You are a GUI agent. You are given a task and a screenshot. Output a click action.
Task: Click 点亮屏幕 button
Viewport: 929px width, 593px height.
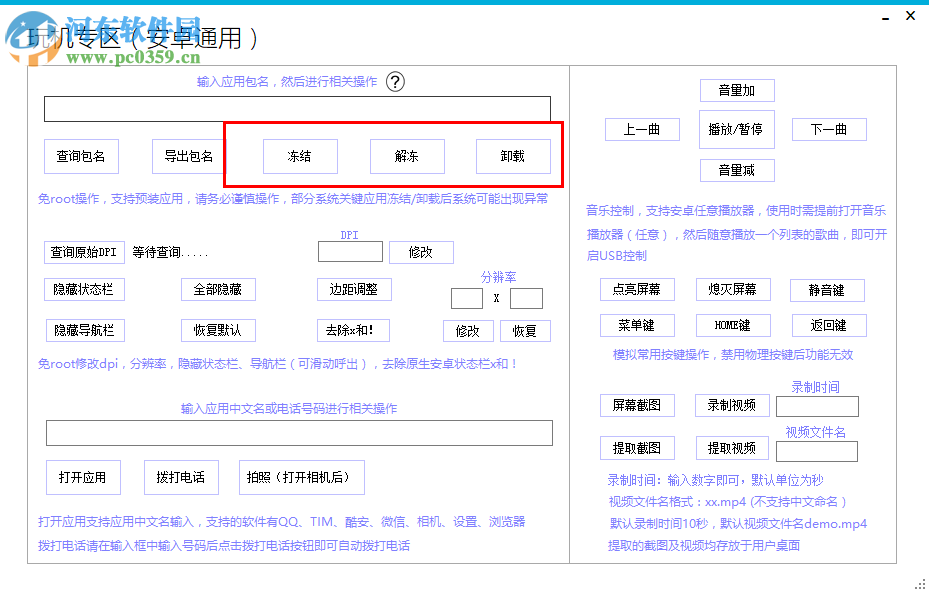[x=637, y=290]
